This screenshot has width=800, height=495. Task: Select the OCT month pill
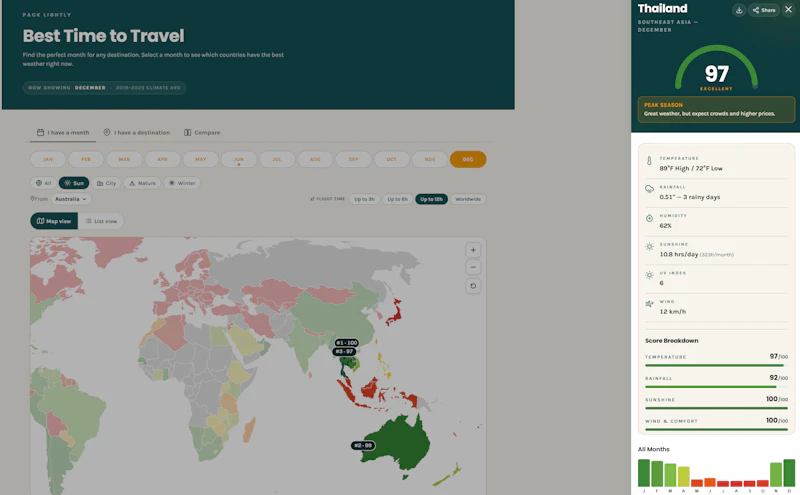[x=391, y=159]
